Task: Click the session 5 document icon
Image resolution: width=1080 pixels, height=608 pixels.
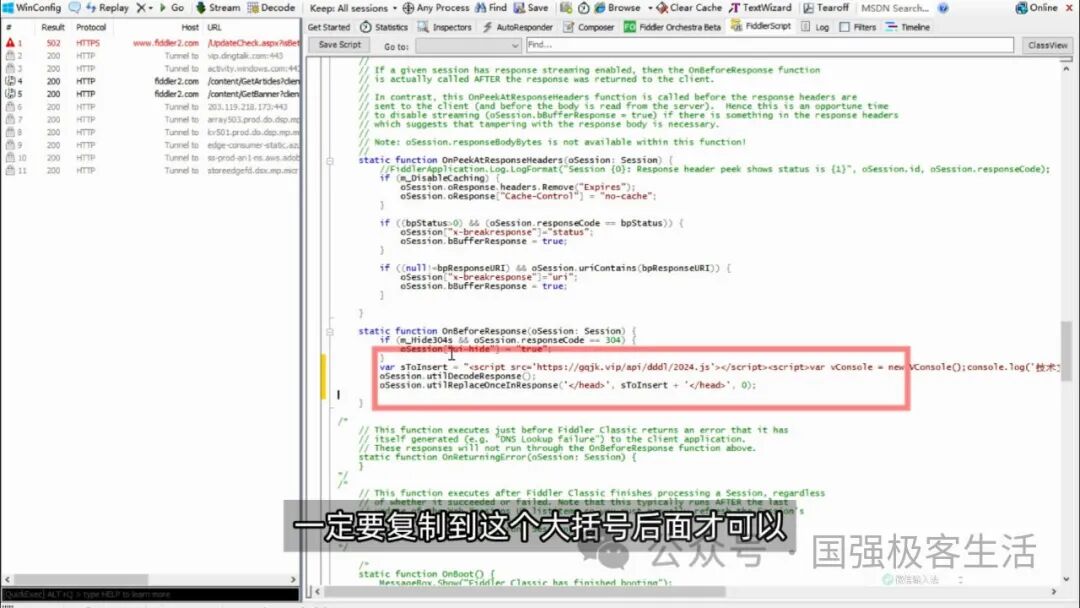Action: [x=10, y=94]
